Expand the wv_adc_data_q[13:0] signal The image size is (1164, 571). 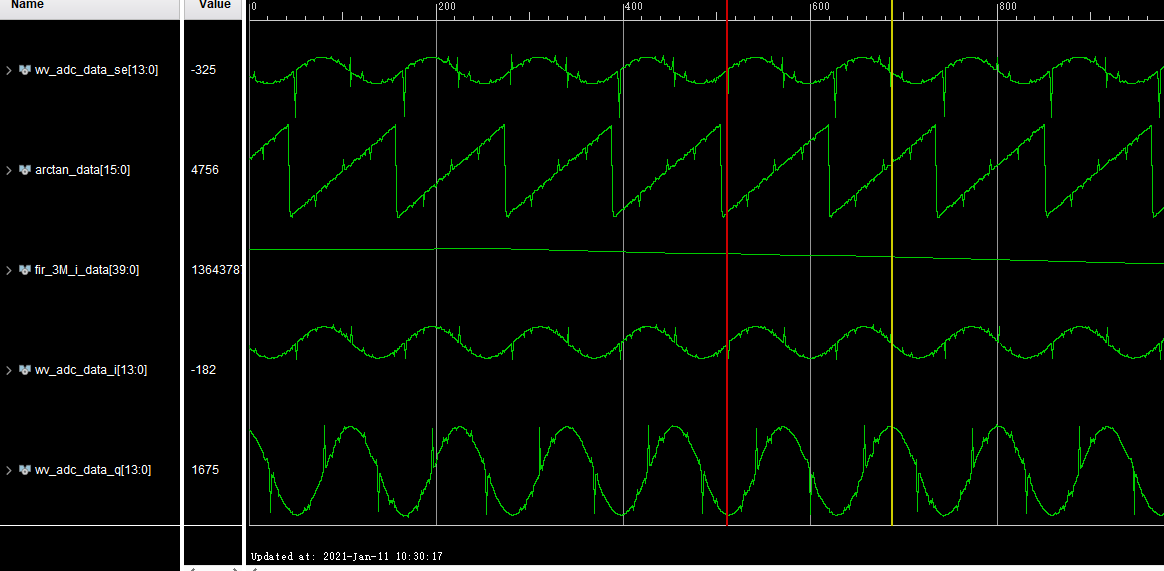[9, 470]
